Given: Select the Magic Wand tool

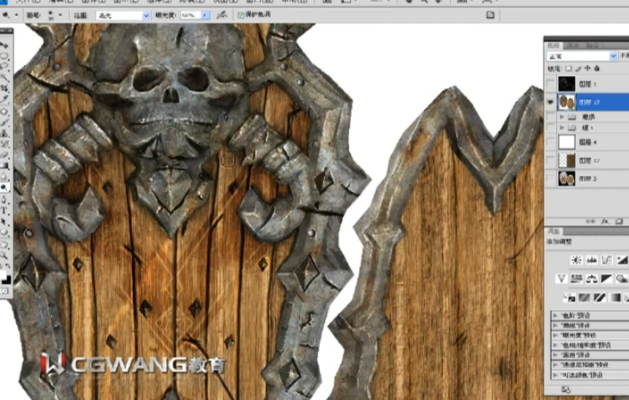Looking at the screenshot, I should [4, 77].
